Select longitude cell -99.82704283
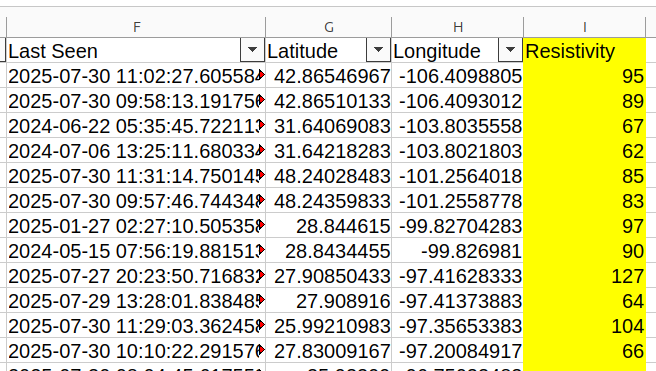The width and height of the screenshot is (656, 371). [x=457, y=226]
